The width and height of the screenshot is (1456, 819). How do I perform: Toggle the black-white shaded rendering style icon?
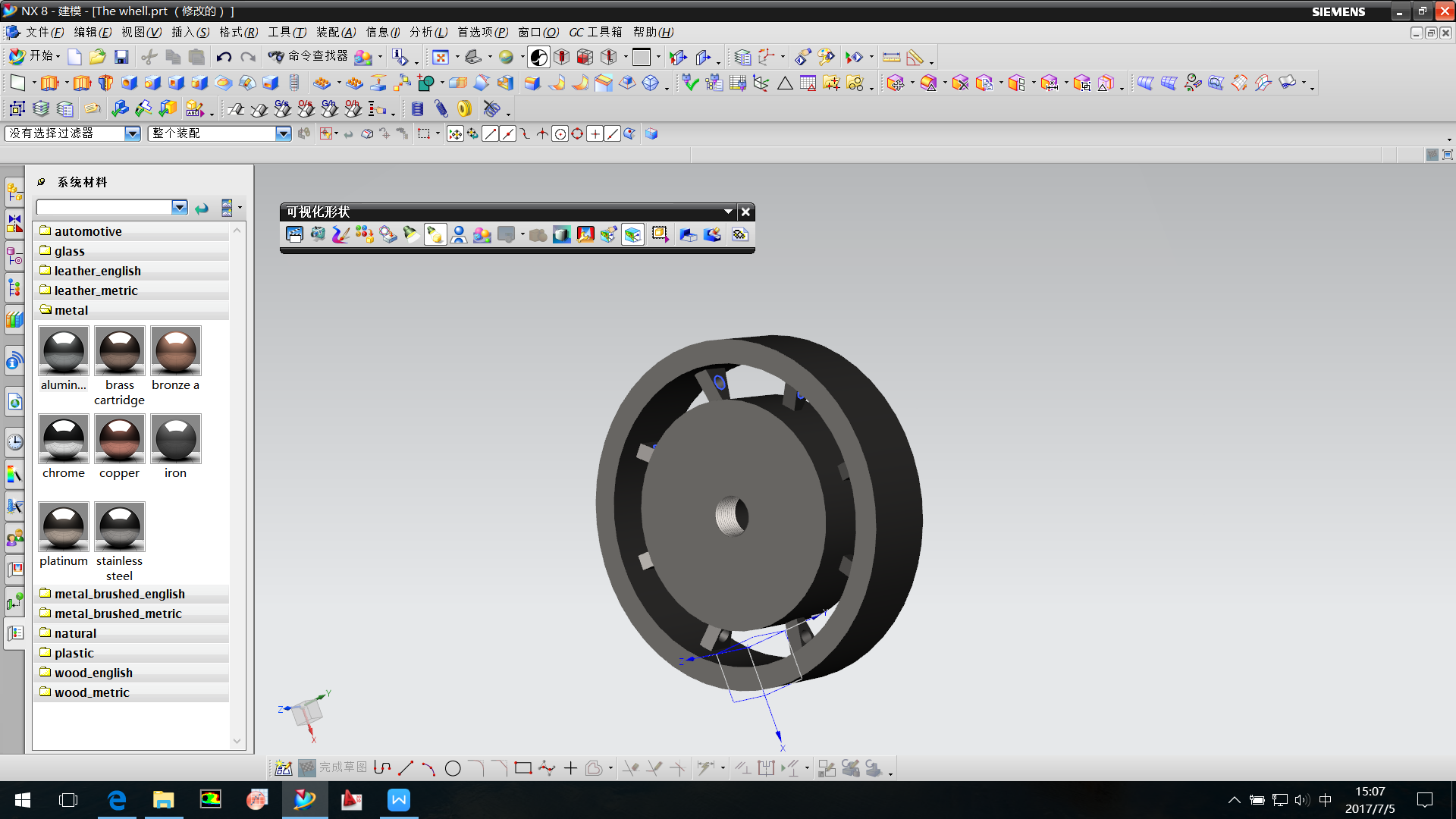[538, 57]
